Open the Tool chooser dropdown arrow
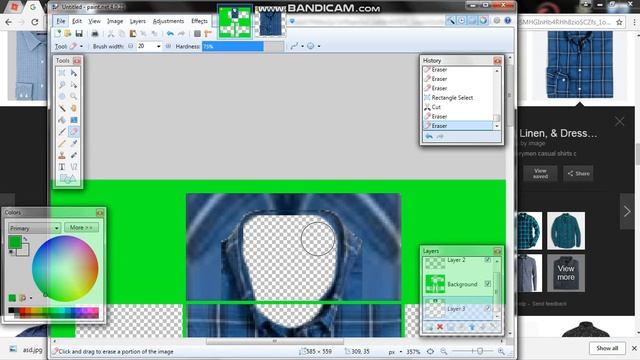Image resolution: width=640 pixels, height=360 pixels. [x=81, y=47]
